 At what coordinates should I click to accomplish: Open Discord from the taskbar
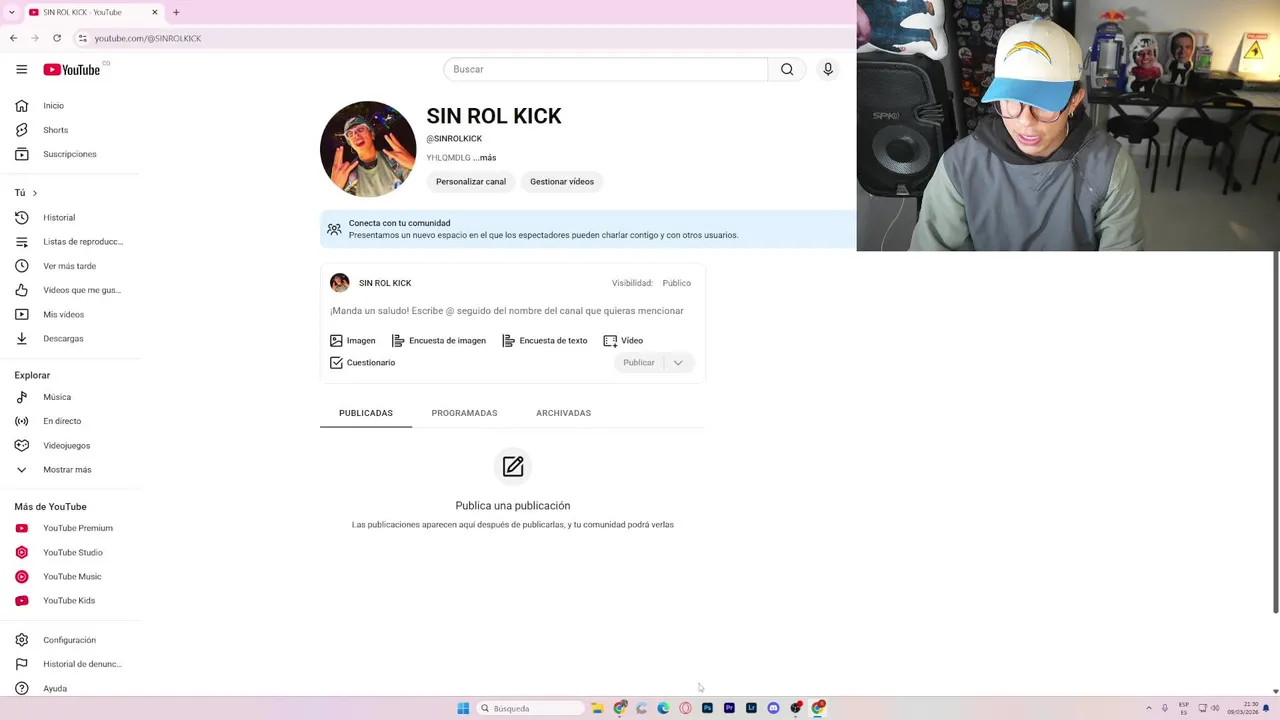[x=773, y=708]
